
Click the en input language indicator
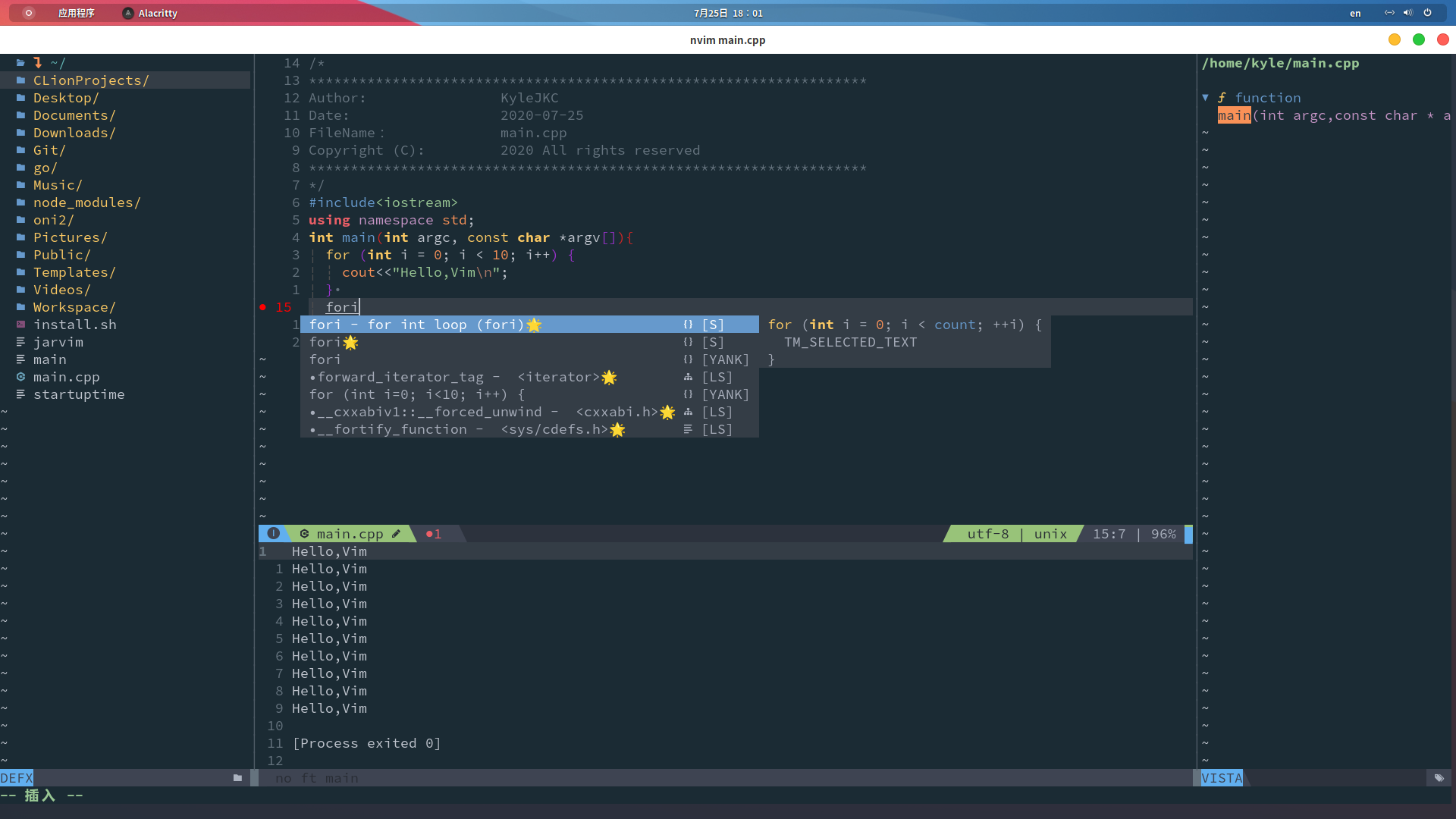(x=1354, y=13)
